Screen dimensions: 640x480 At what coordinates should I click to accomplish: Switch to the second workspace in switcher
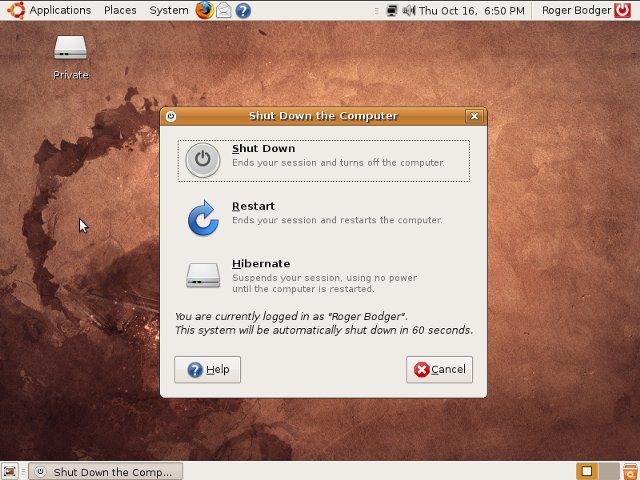[x=609, y=471]
